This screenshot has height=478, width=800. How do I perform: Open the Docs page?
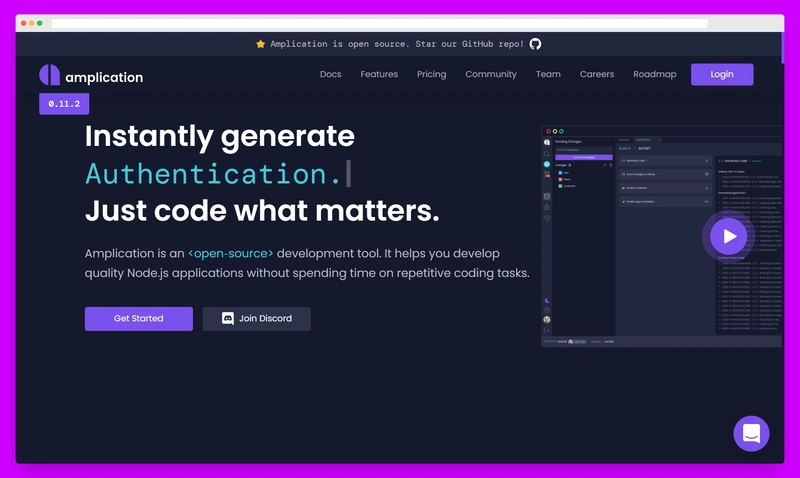click(331, 74)
